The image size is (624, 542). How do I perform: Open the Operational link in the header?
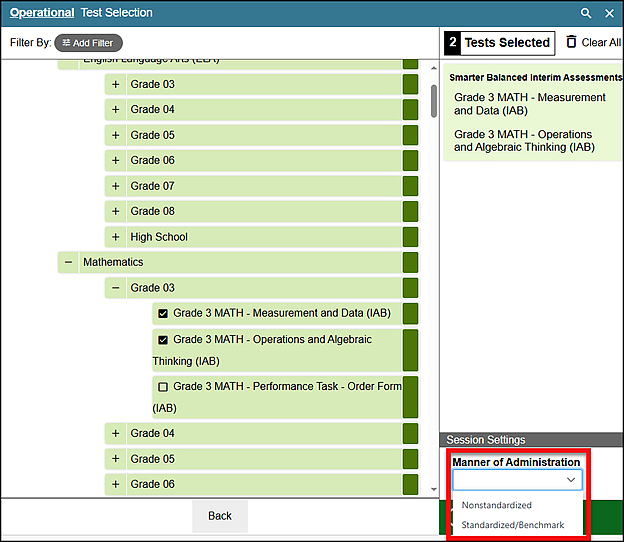click(42, 13)
